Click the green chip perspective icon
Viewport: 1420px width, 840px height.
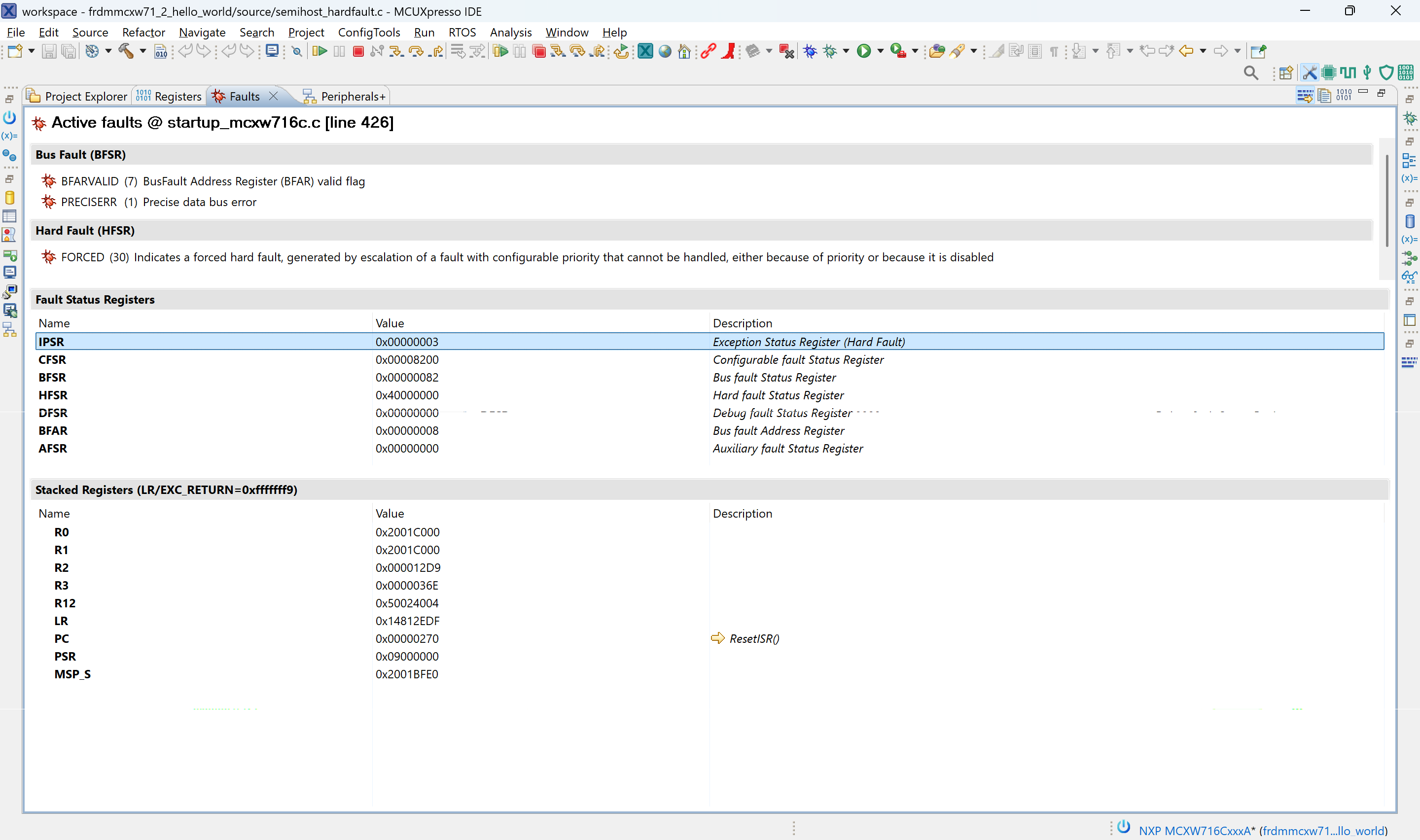(1328, 72)
